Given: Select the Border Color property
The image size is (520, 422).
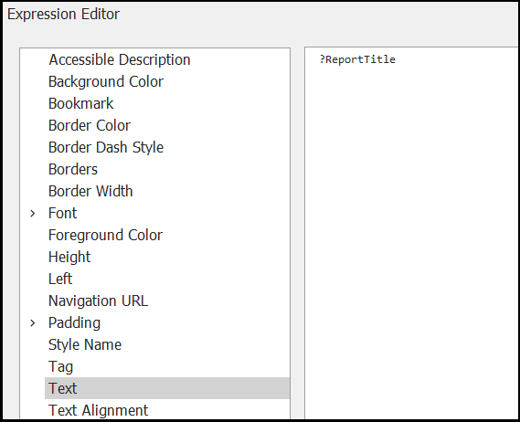Looking at the screenshot, I should coord(89,126).
